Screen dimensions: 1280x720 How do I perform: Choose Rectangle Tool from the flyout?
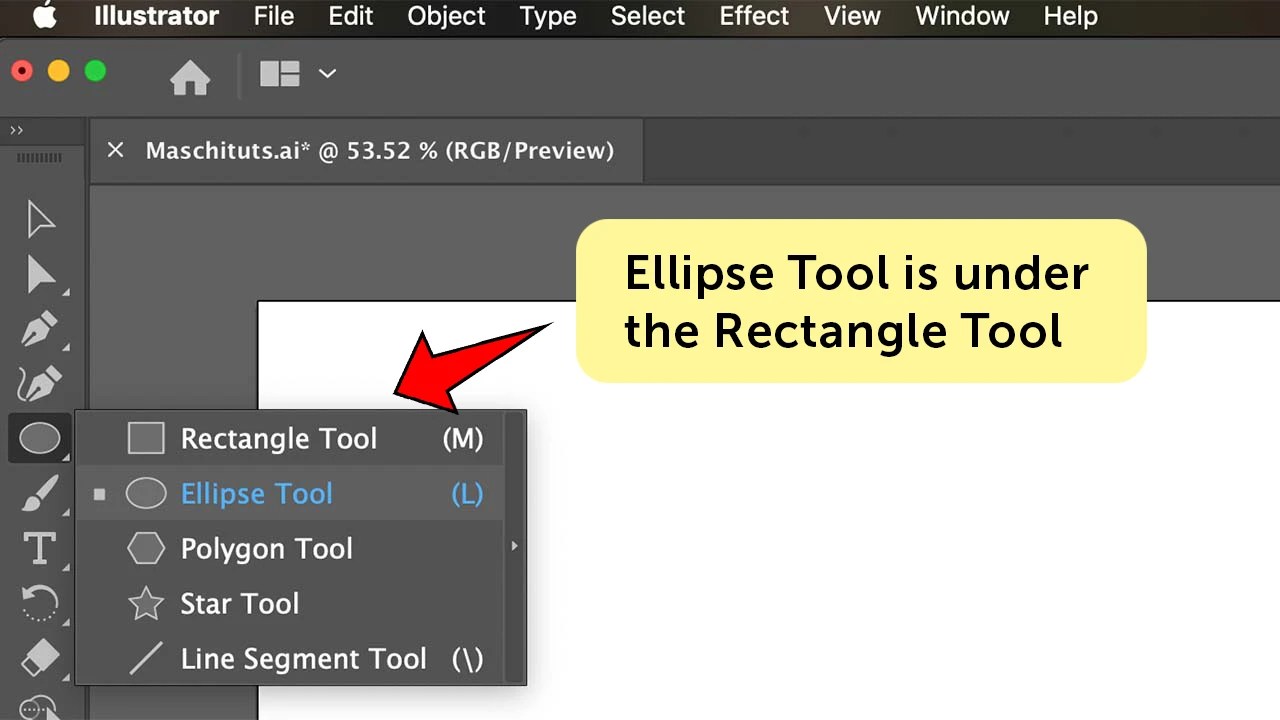290,438
